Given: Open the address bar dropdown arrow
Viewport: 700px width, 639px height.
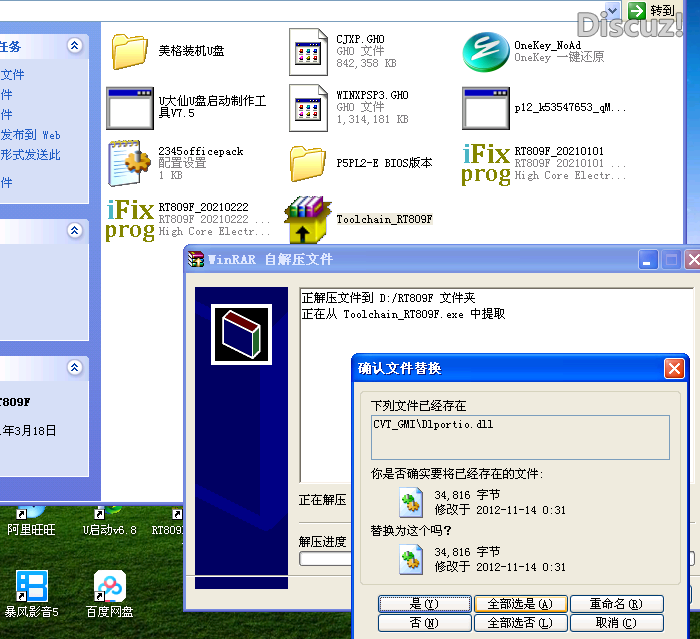Looking at the screenshot, I should 612,10.
